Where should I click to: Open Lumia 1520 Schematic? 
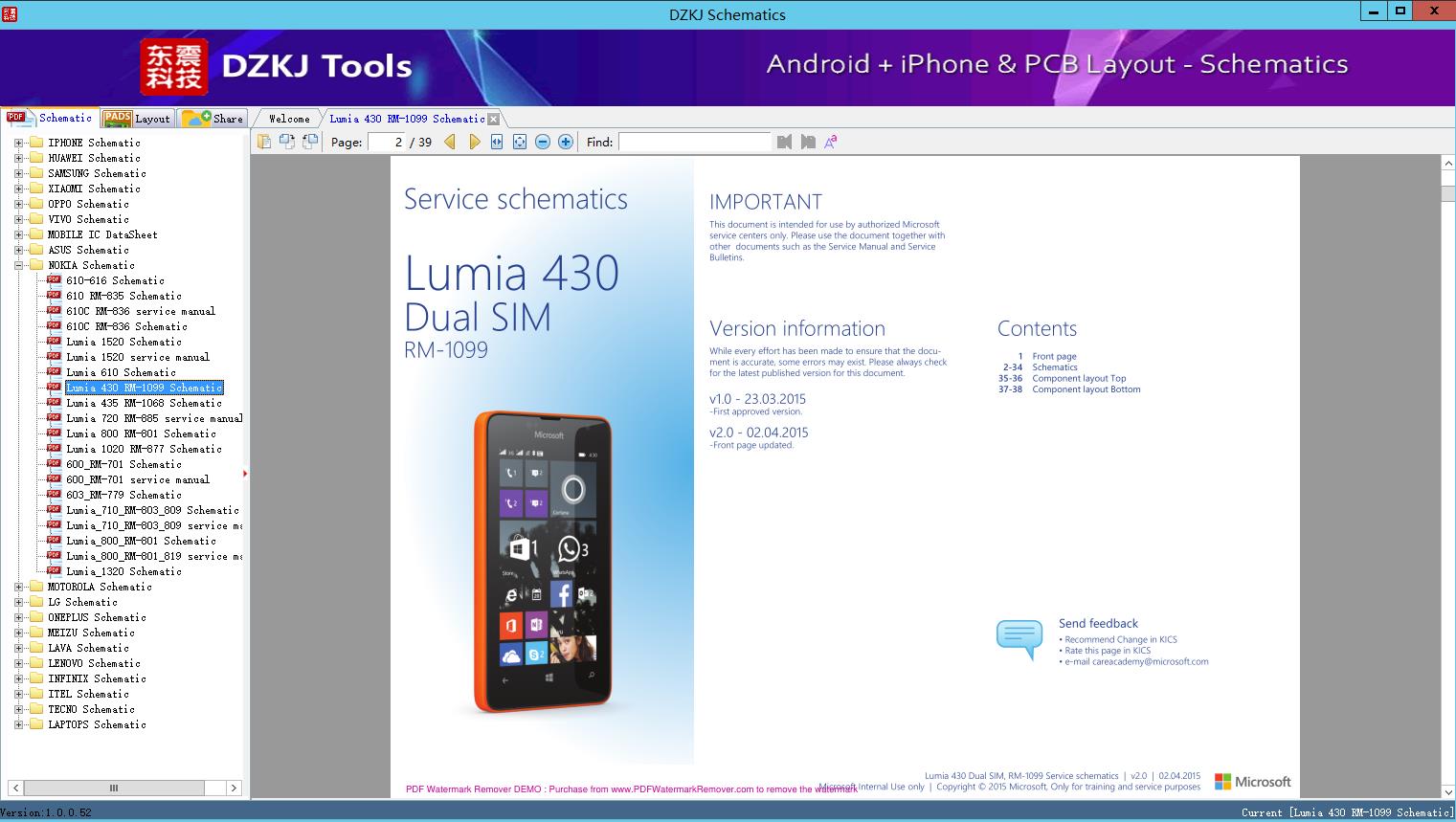pos(124,342)
